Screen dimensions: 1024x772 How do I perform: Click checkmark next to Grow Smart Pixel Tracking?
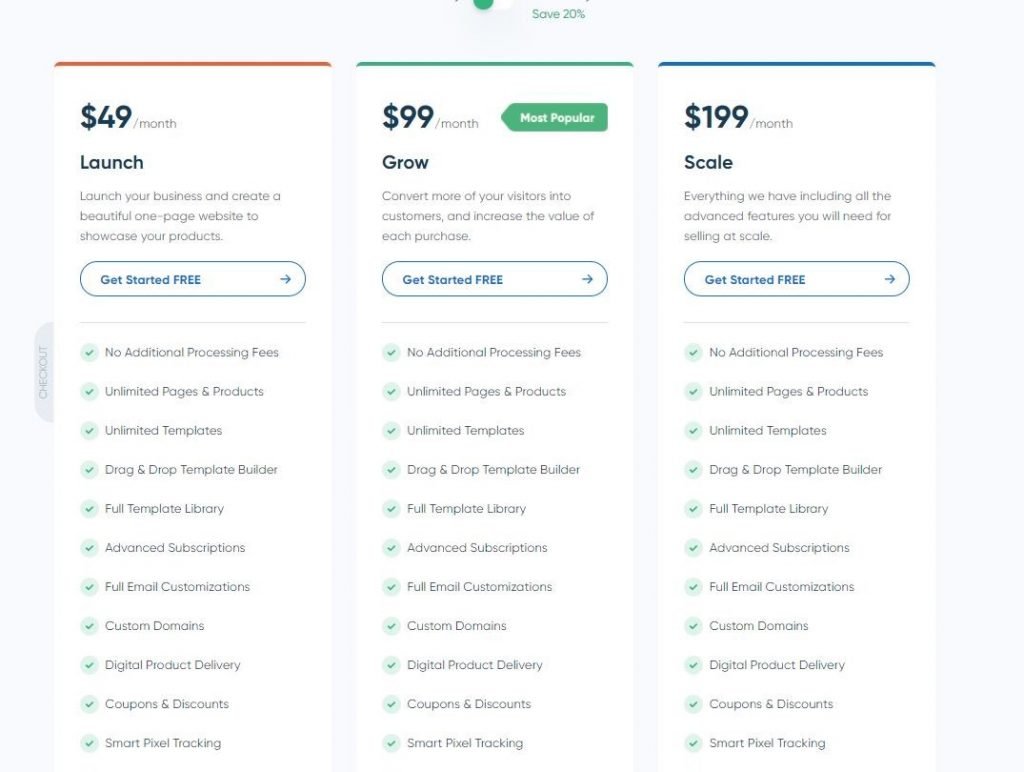coord(391,743)
